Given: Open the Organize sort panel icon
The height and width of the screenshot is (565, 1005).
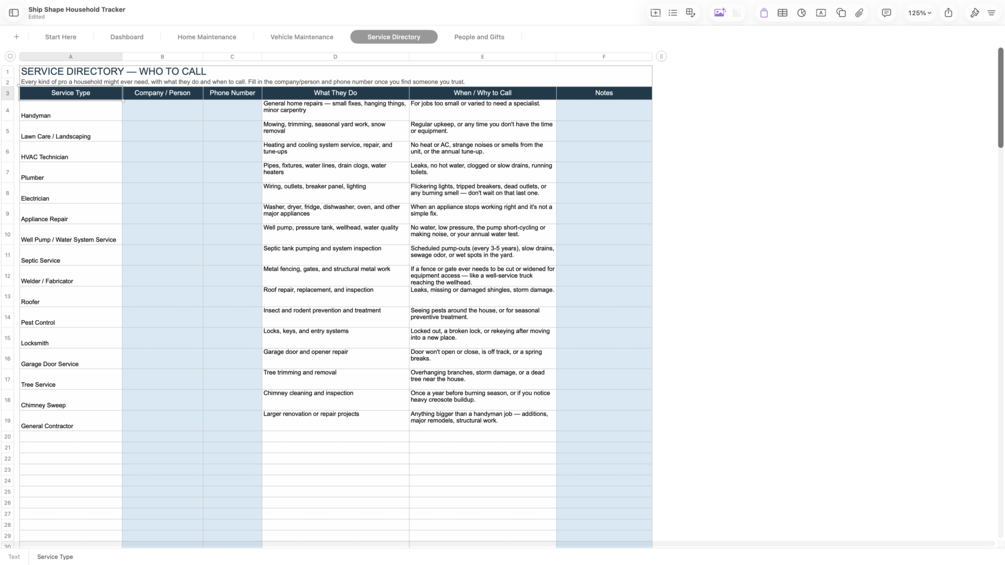Looking at the screenshot, I should [x=991, y=13].
